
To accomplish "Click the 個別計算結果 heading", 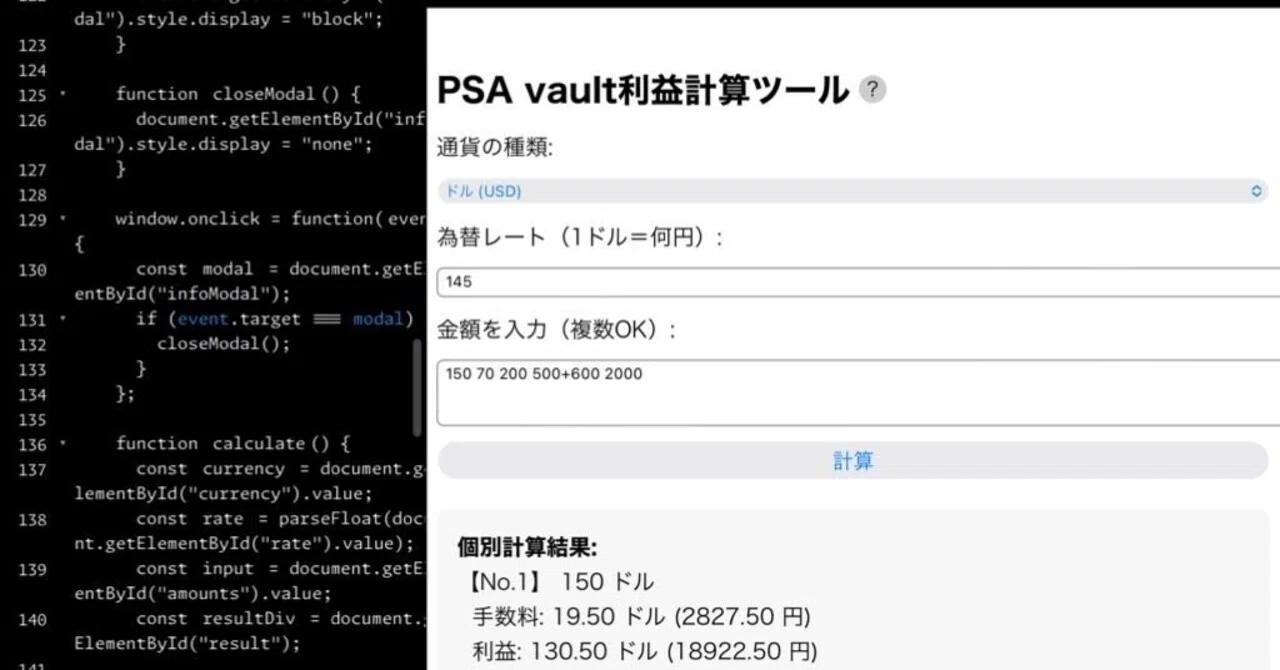I will 527,548.
